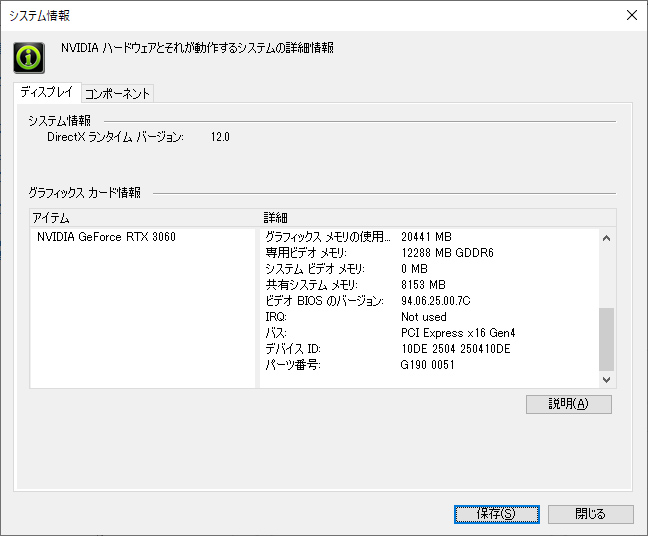The image size is (648, 536).
Task: Click the グラフィックス メモリの使用 row label
Action: pos(327,237)
